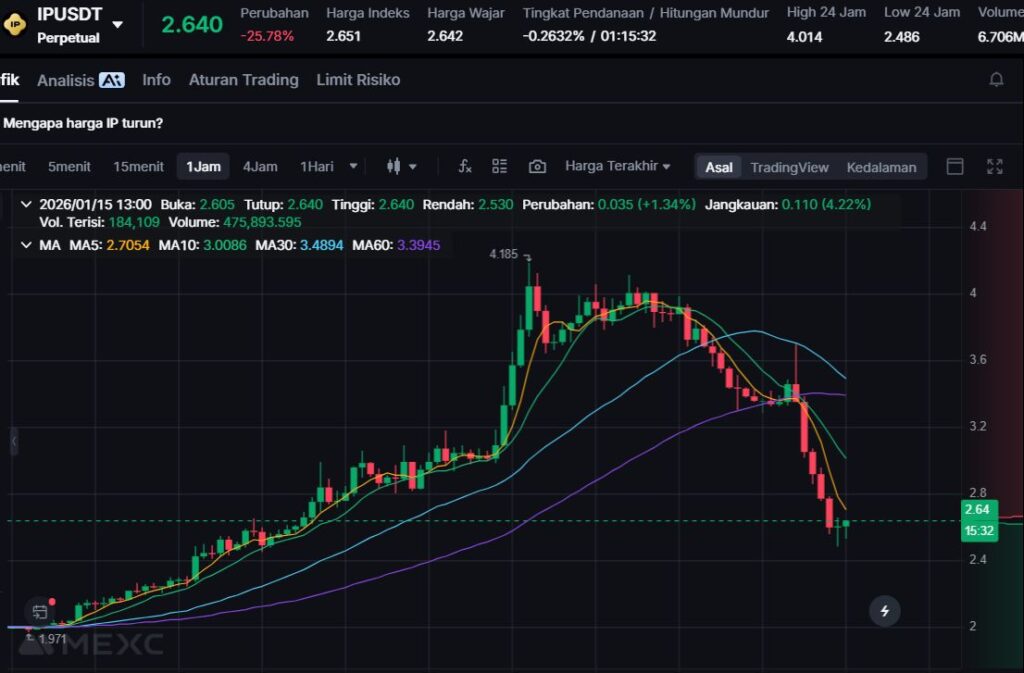Collapse the MA indicator legend row
The width and height of the screenshot is (1024, 673).
click(25, 244)
